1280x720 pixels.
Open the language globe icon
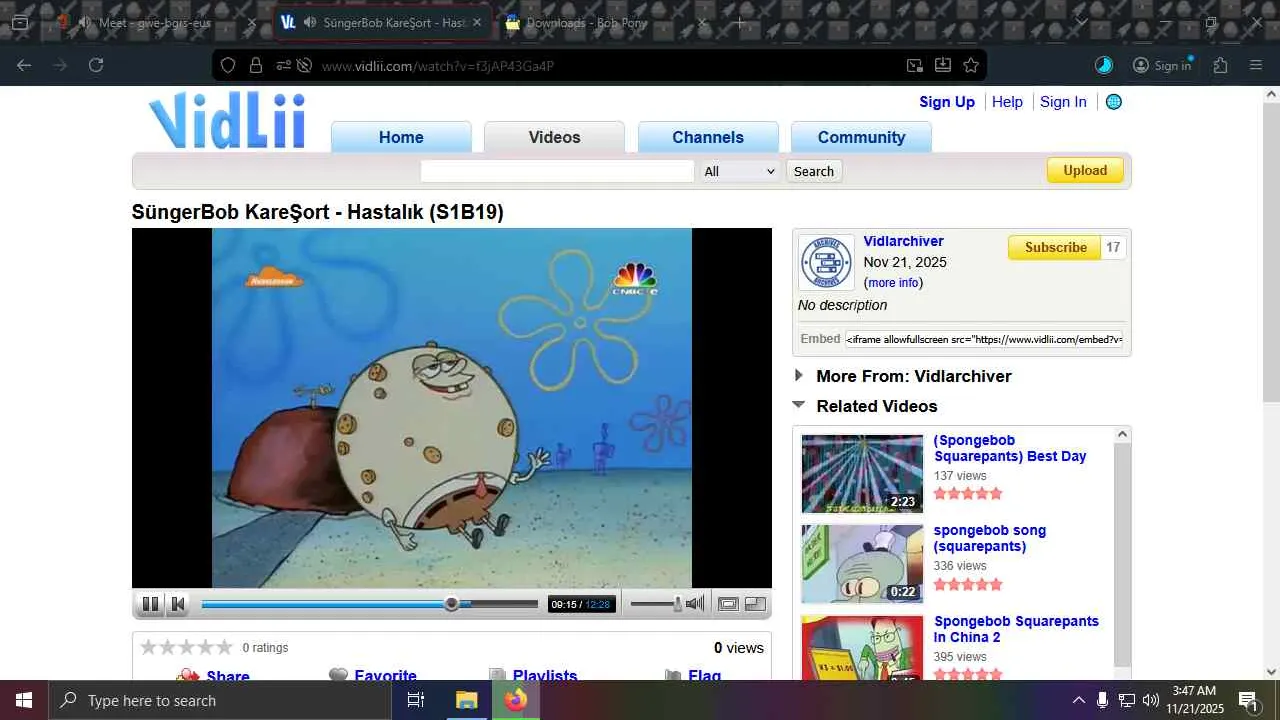[x=1113, y=102]
